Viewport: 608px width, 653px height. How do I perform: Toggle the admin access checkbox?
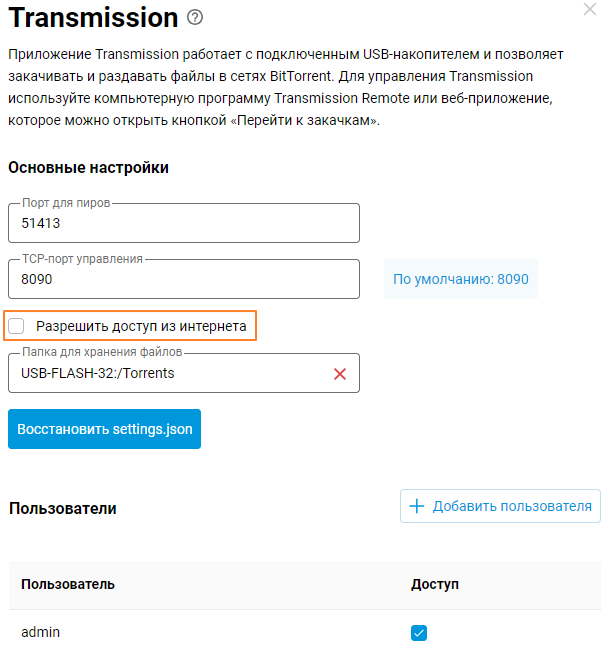(419, 632)
